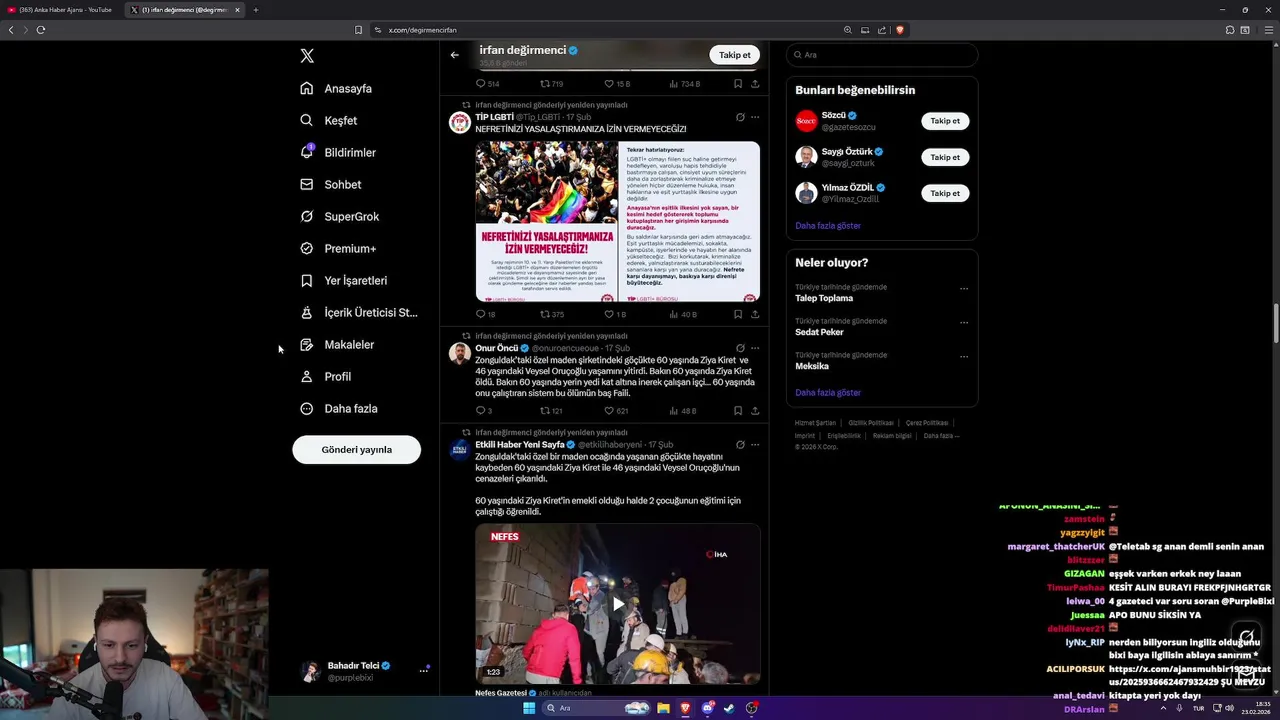
Task: Click back arrow beside irfan değirmenci
Action: pyautogui.click(x=455, y=55)
